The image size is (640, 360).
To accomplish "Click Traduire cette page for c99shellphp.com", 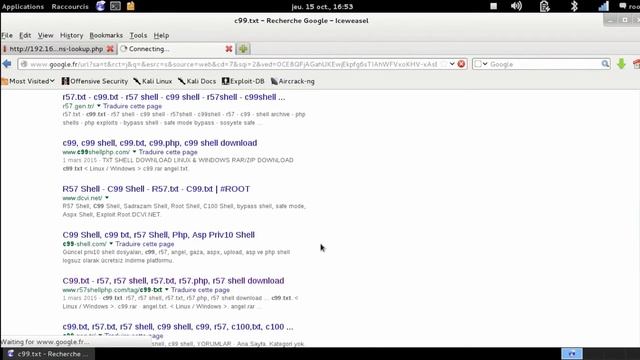I will [168, 152].
